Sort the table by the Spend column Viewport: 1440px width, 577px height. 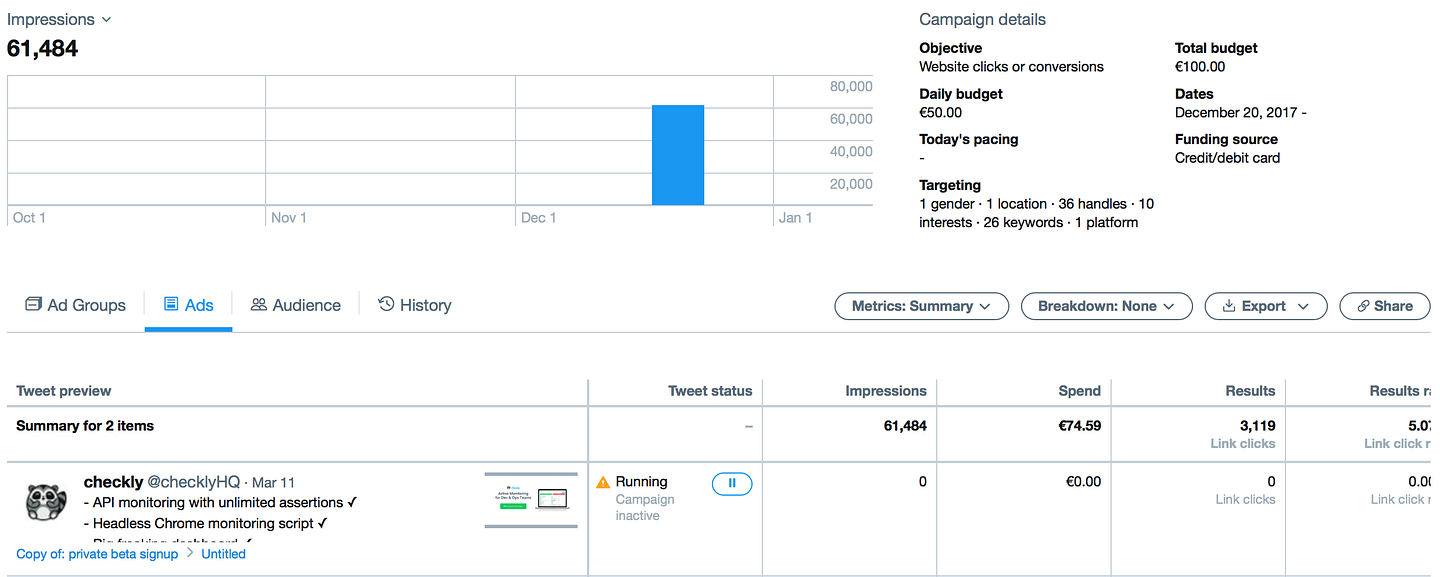[x=1080, y=391]
